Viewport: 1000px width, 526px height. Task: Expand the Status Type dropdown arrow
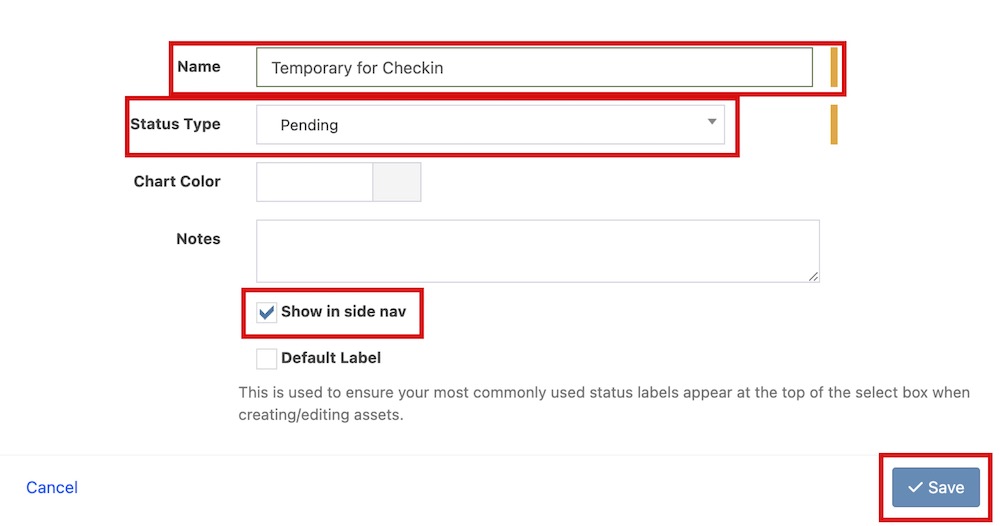pos(712,122)
